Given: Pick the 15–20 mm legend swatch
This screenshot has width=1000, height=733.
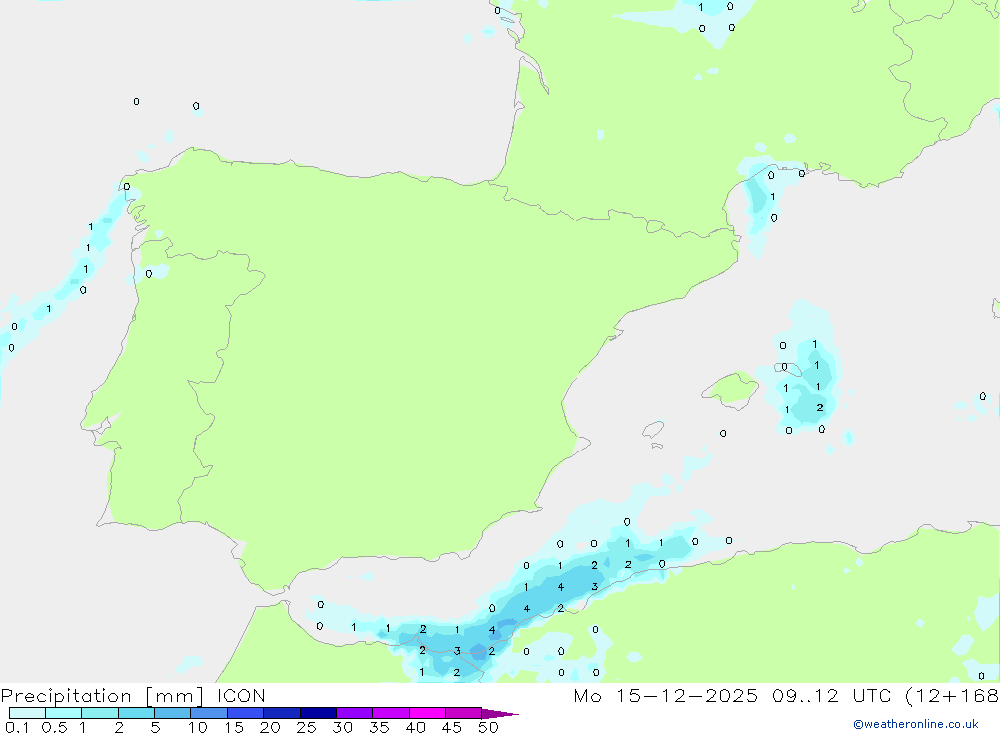Looking at the screenshot, I should click(x=246, y=713).
